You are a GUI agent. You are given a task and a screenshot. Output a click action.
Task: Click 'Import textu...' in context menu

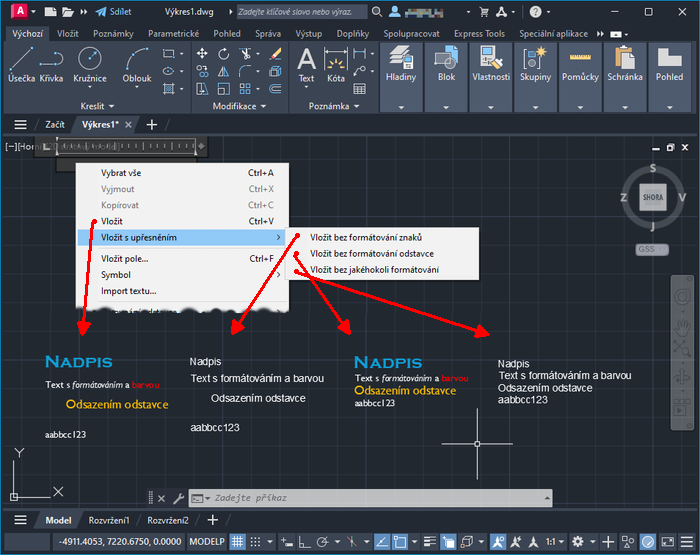[129, 291]
